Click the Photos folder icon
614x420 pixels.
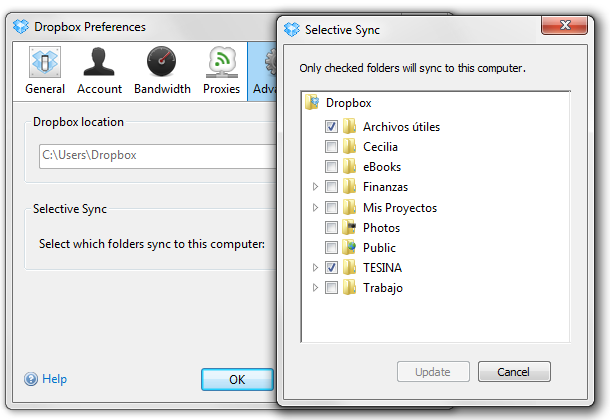click(x=349, y=227)
